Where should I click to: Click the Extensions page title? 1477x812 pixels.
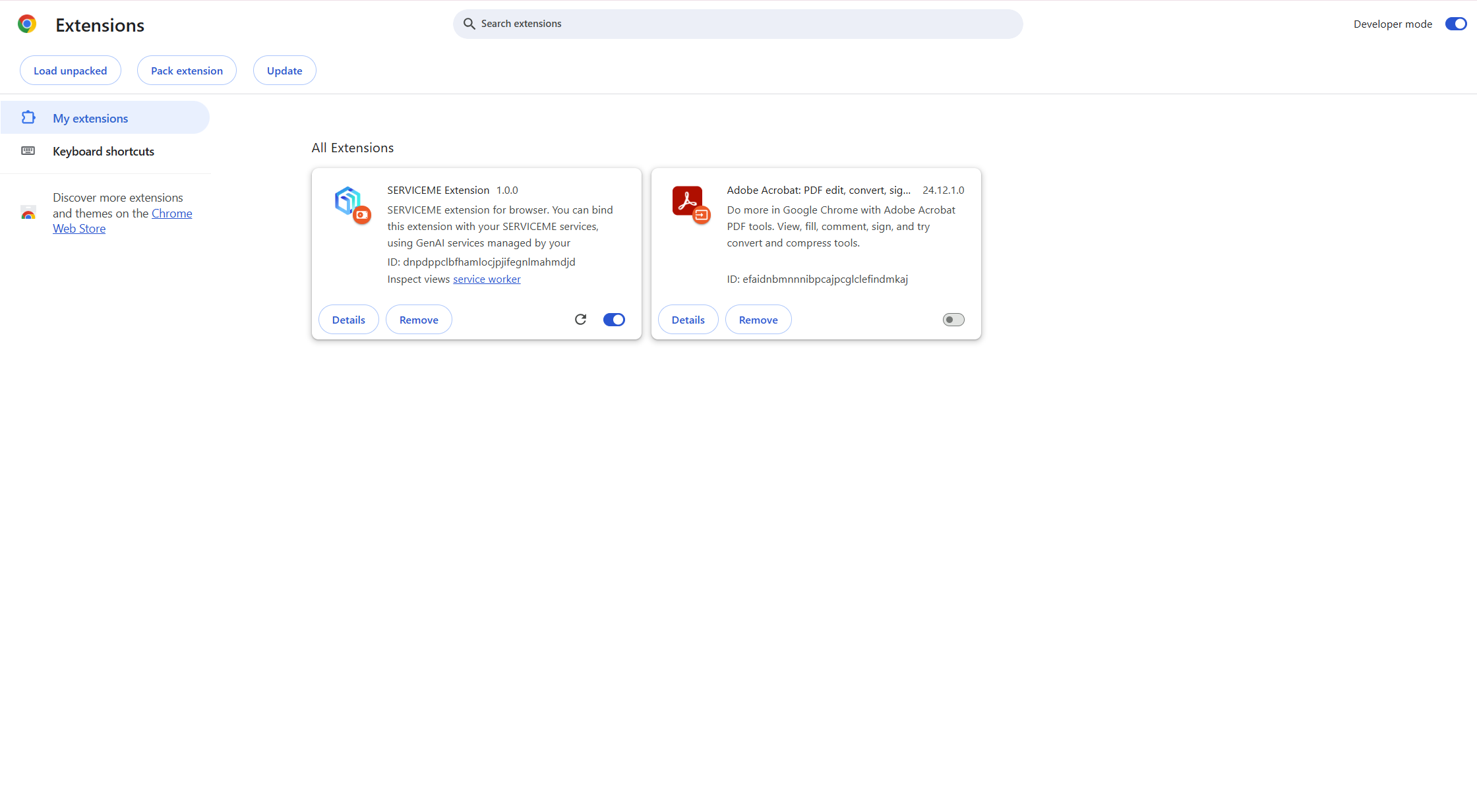coord(100,25)
